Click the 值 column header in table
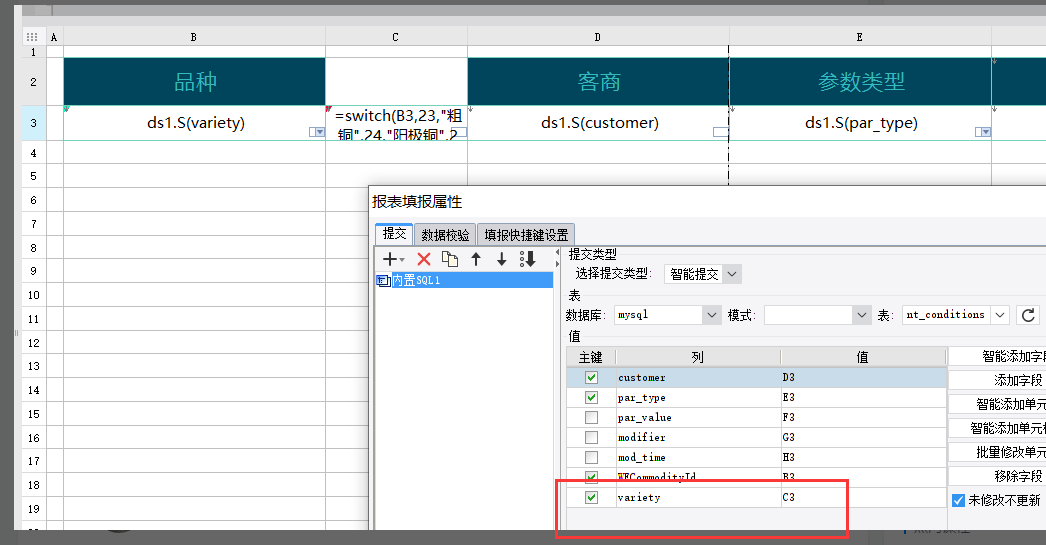1046x545 pixels. pos(863,358)
